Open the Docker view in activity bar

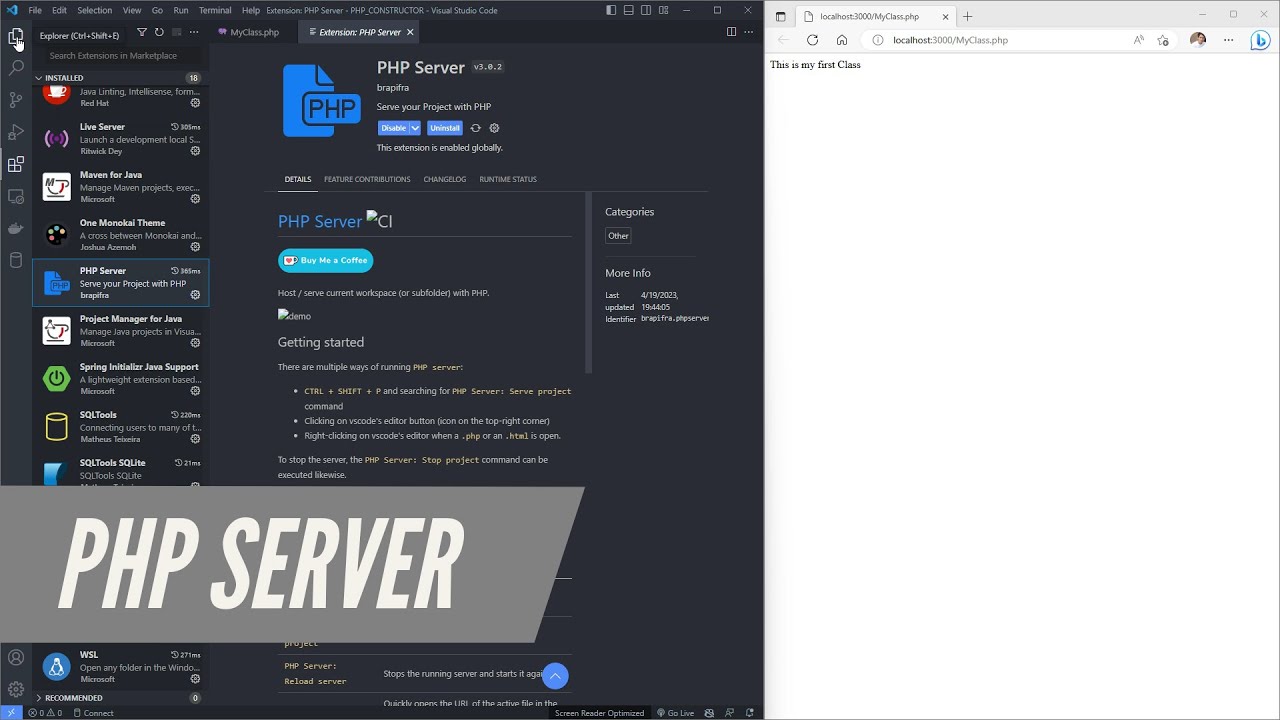click(16, 228)
